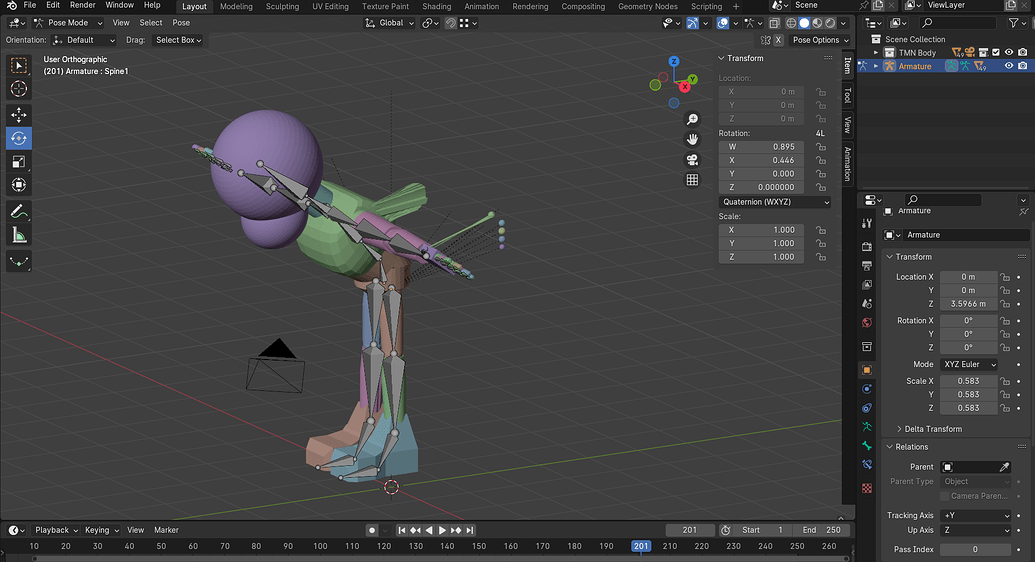Activate the Cursor tool
This screenshot has height=562, width=1035.
[x=18, y=88]
